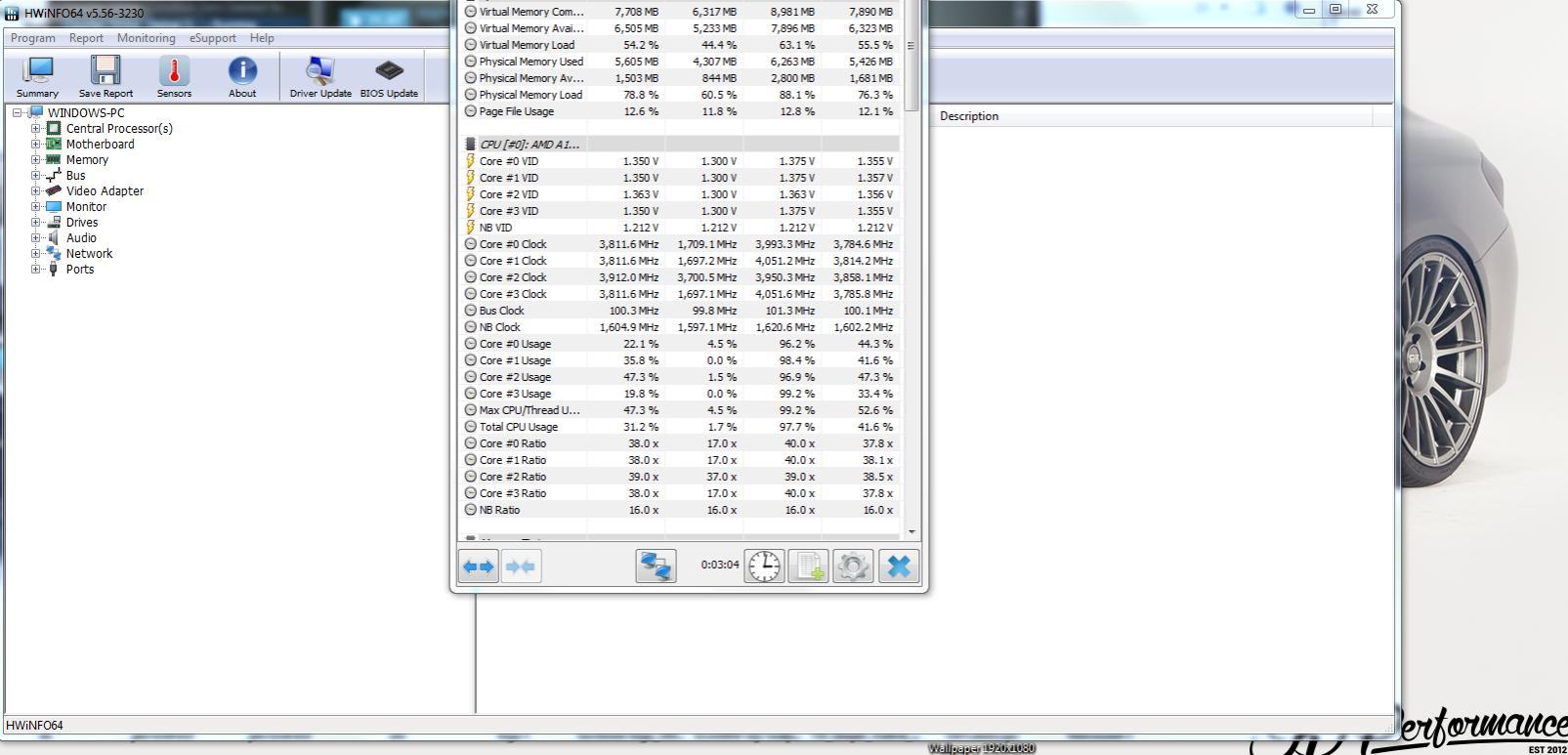Screen dimensions: 1568x755
Task: Expand the Video Adapter node
Action: tap(36, 190)
